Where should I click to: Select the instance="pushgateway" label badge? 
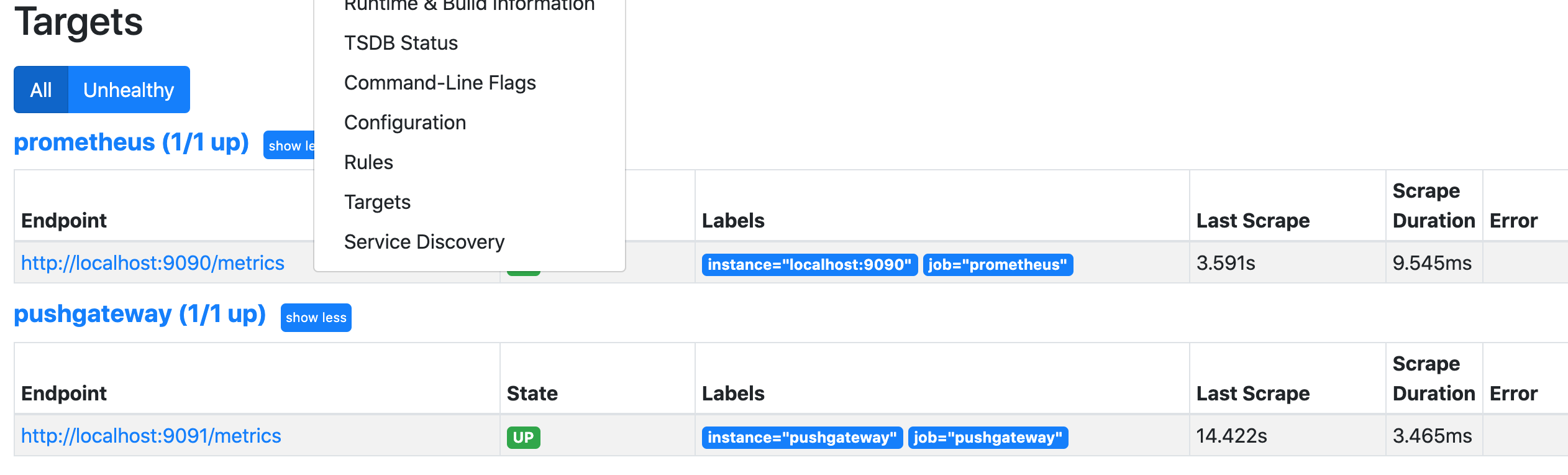coord(801,437)
